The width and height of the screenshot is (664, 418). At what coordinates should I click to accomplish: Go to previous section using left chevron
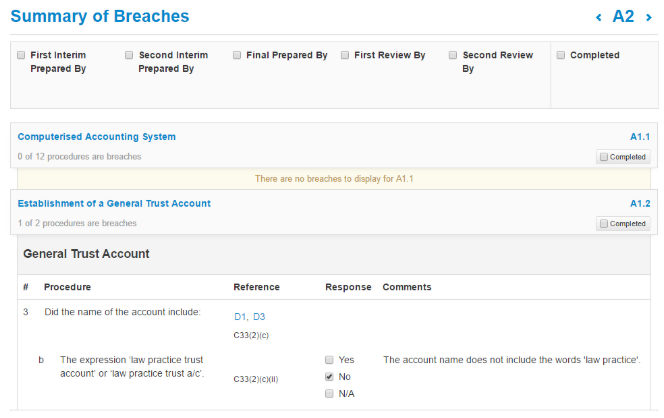pos(598,17)
